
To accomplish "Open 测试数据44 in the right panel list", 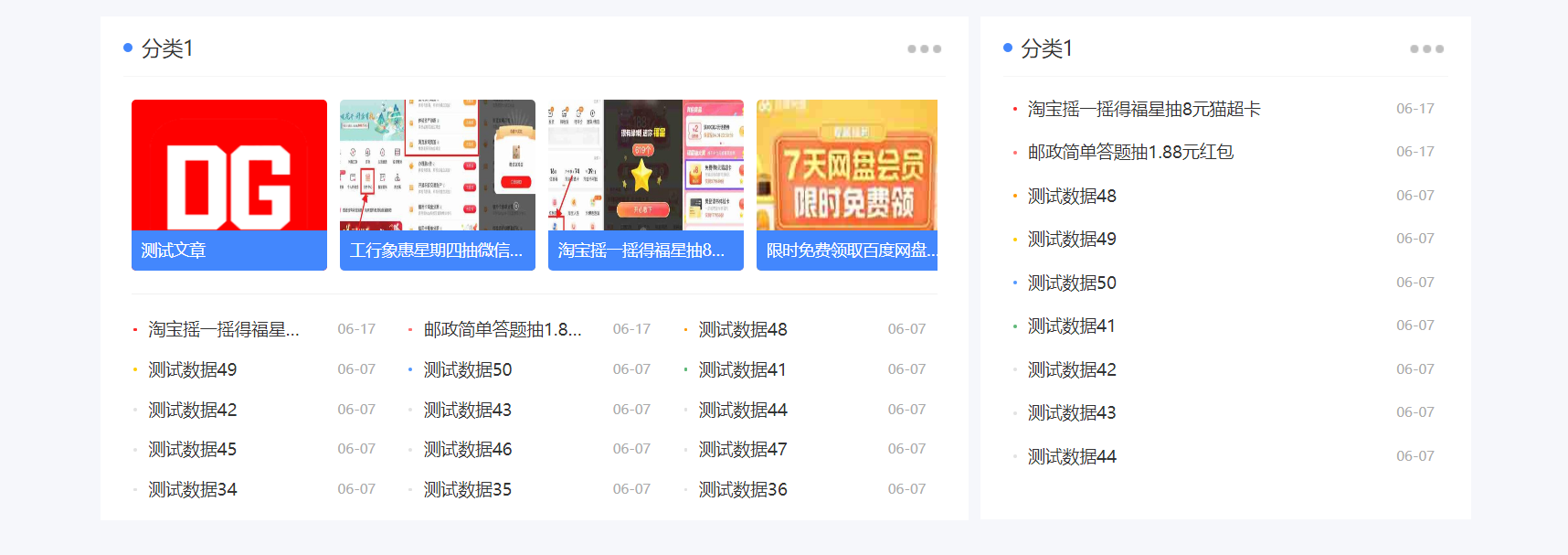I will [1072, 456].
